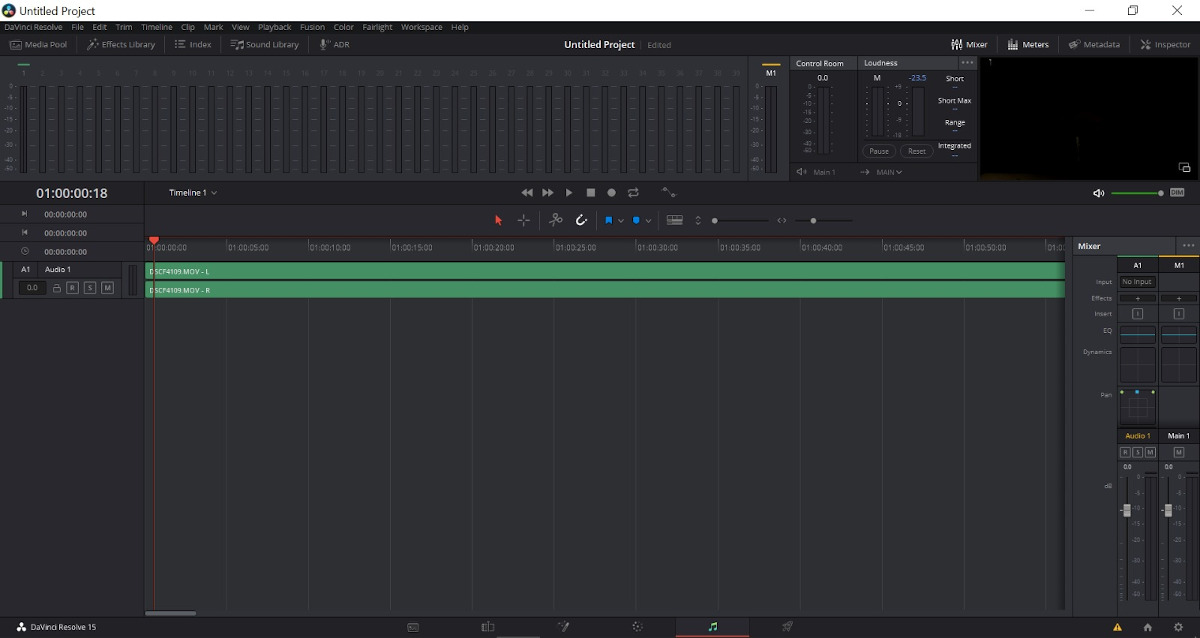Mute track A1 with M button
1200x638 pixels.
(x=107, y=288)
